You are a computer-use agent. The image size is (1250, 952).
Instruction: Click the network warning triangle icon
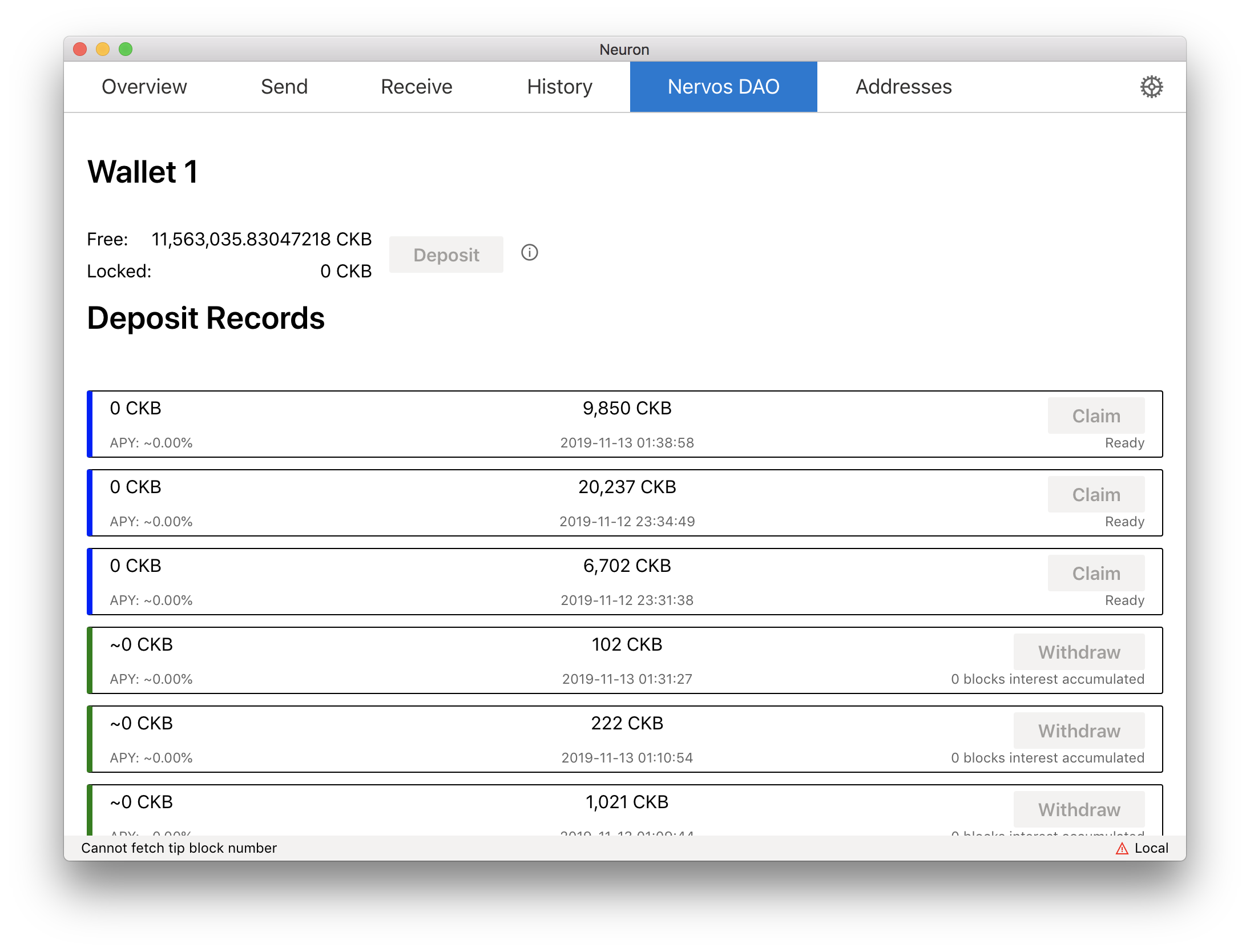point(1122,849)
